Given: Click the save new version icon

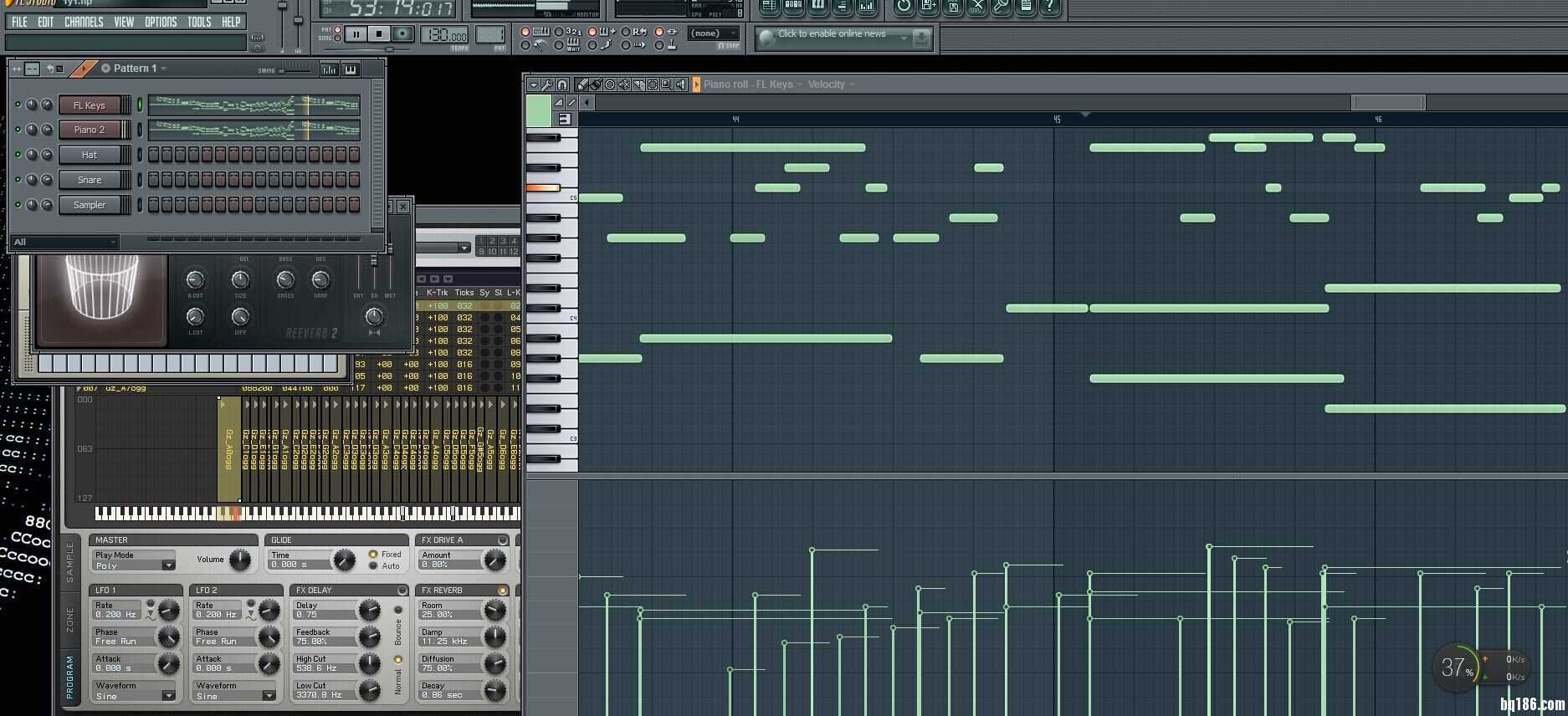Looking at the screenshot, I should (929, 7).
